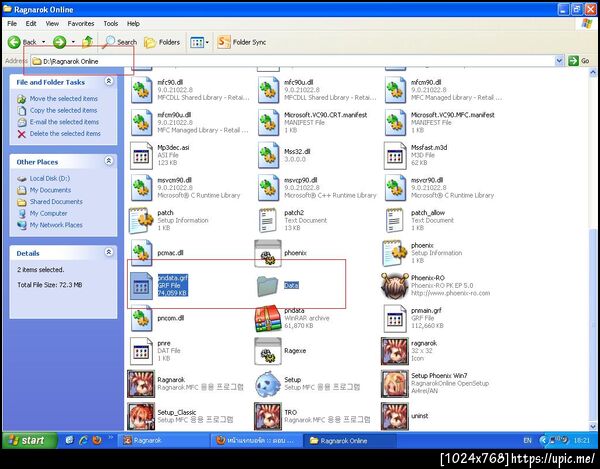600x469 pixels.
Task: Open the Views dropdown arrow
Action: pos(207,42)
